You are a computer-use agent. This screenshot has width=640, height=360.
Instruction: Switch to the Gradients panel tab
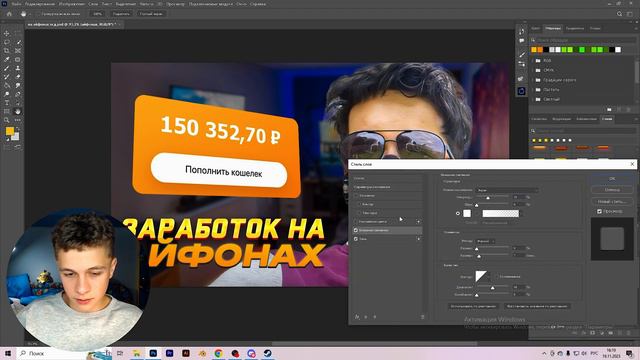tap(575, 29)
